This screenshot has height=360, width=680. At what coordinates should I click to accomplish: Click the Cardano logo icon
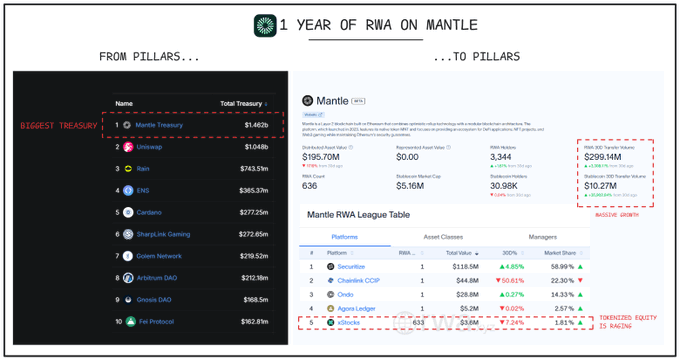128,213
